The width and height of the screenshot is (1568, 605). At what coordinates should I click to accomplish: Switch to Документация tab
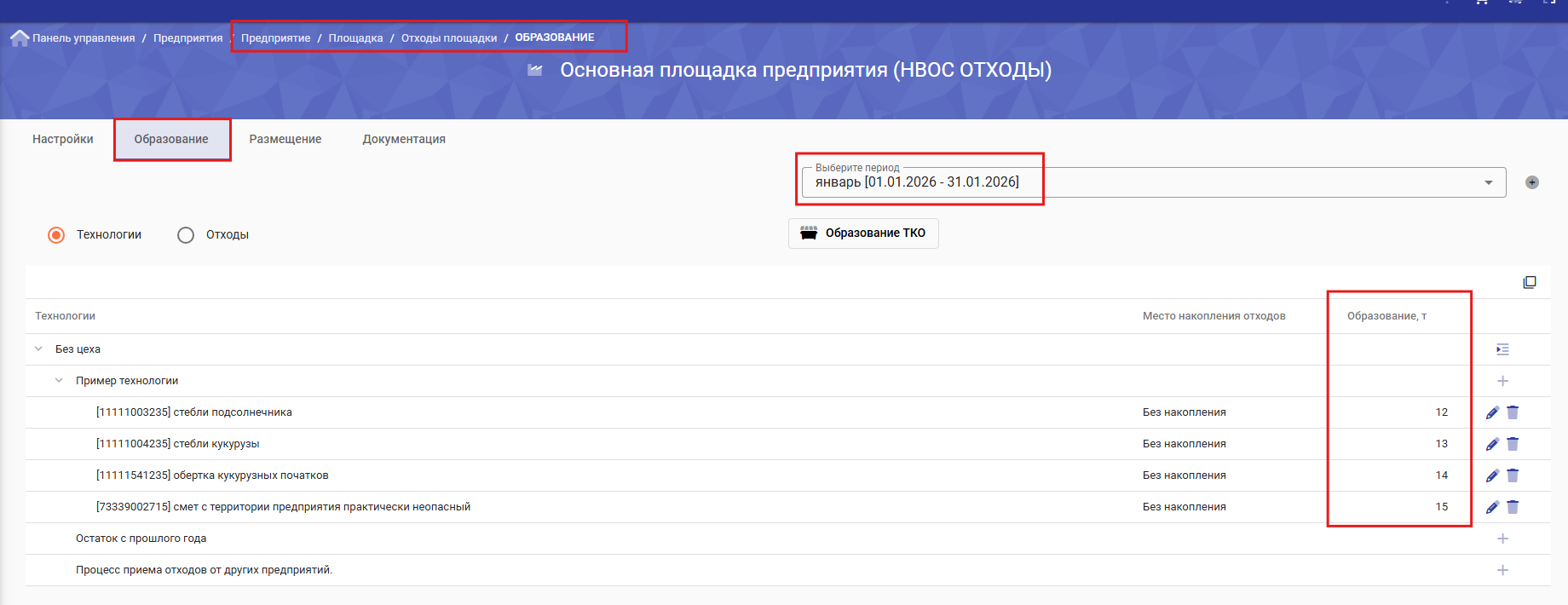pyautogui.click(x=404, y=139)
